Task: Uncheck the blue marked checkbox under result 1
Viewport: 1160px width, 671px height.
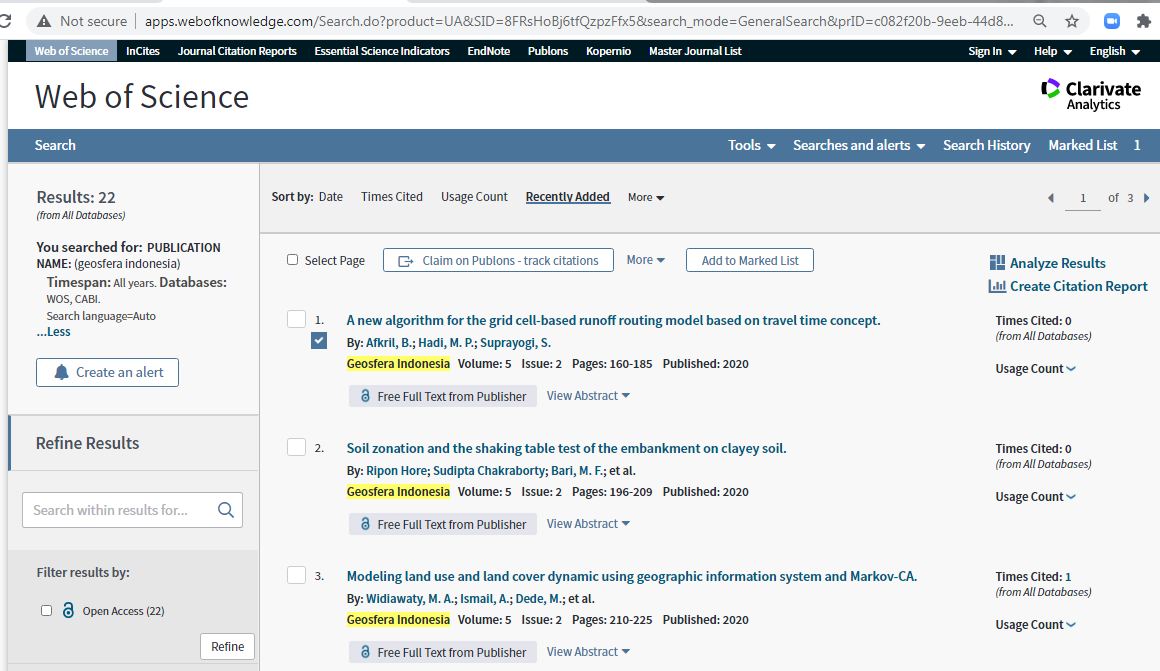Action: 319,340
